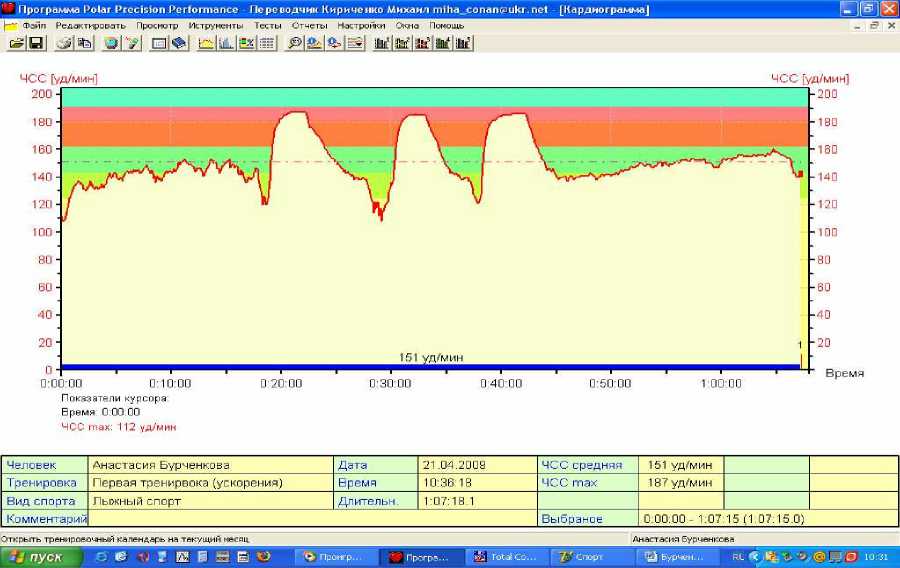Viewport: 900px width, 568px height.
Task: Switch to Total Commander taskbar button
Action: pyautogui.click(x=506, y=557)
